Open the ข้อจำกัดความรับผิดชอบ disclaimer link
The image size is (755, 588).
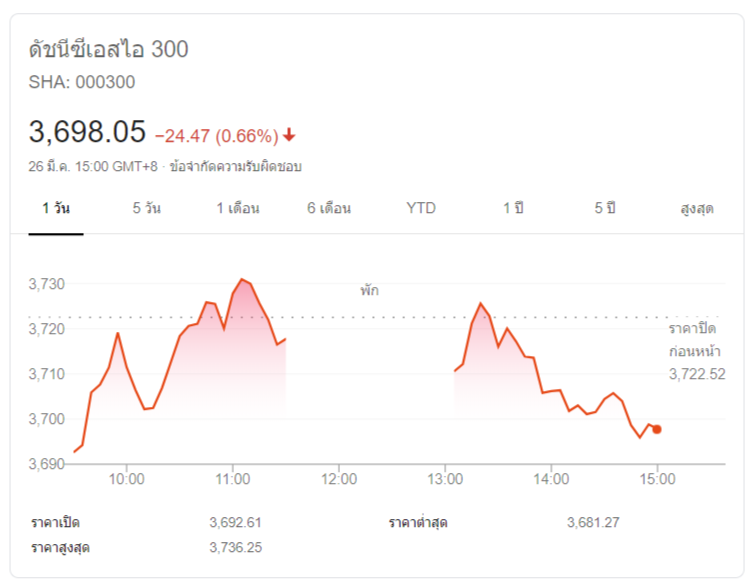click(235, 167)
